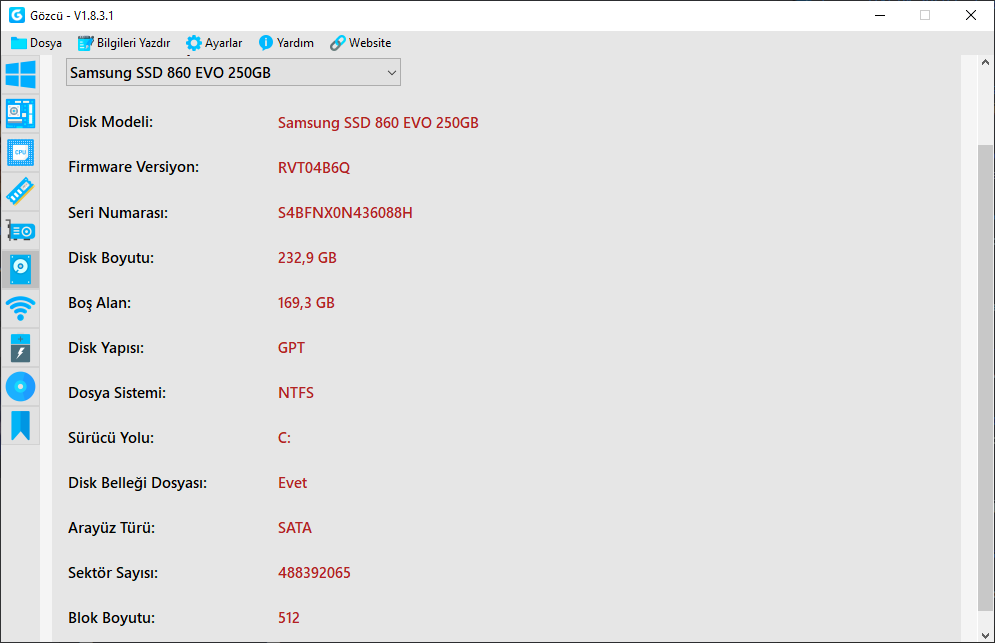Click the Blok Boyutu label
The width and height of the screenshot is (995, 643).
112,618
